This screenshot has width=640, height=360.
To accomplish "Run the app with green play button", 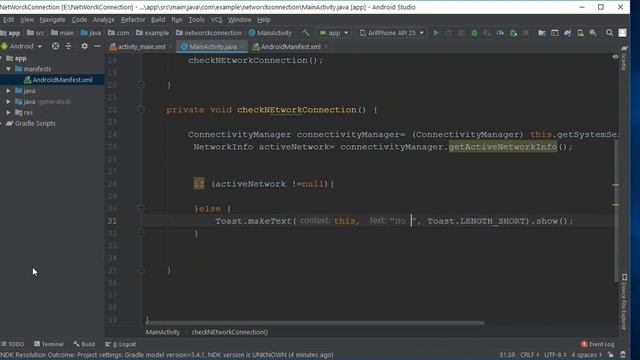I will 436,33.
